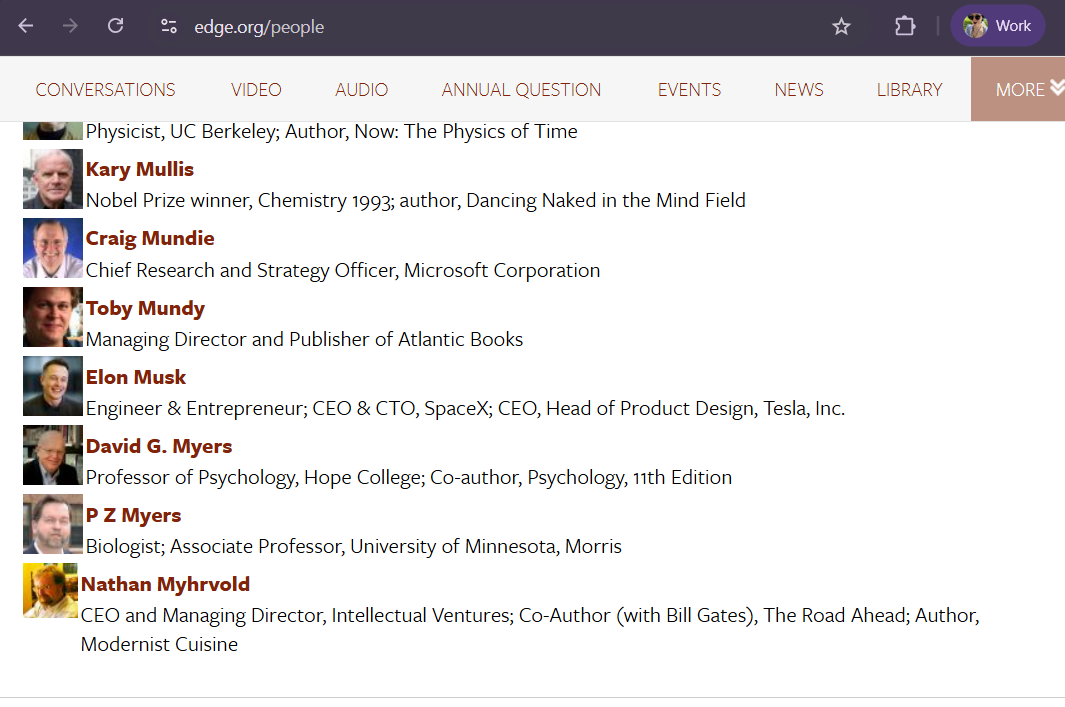Image resolution: width=1065 pixels, height=707 pixels.
Task: Click text 'CEO and Managing Director, Intellectual Ventures'
Action: tap(297, 615)
